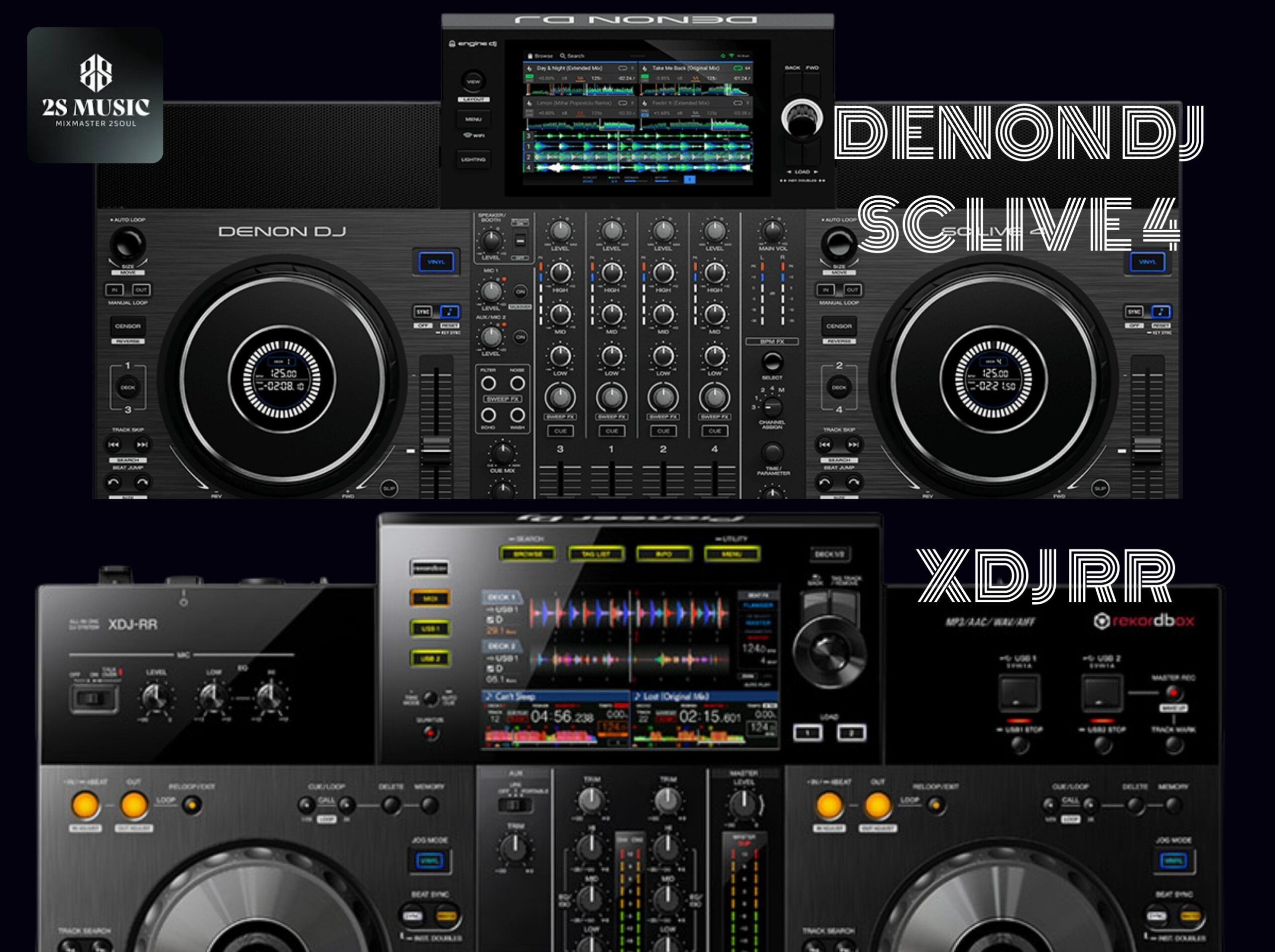This screenshot has width=1275, height=952.
Task: Set loop IN on Denon deck 1/3
Action: (114, 290)
